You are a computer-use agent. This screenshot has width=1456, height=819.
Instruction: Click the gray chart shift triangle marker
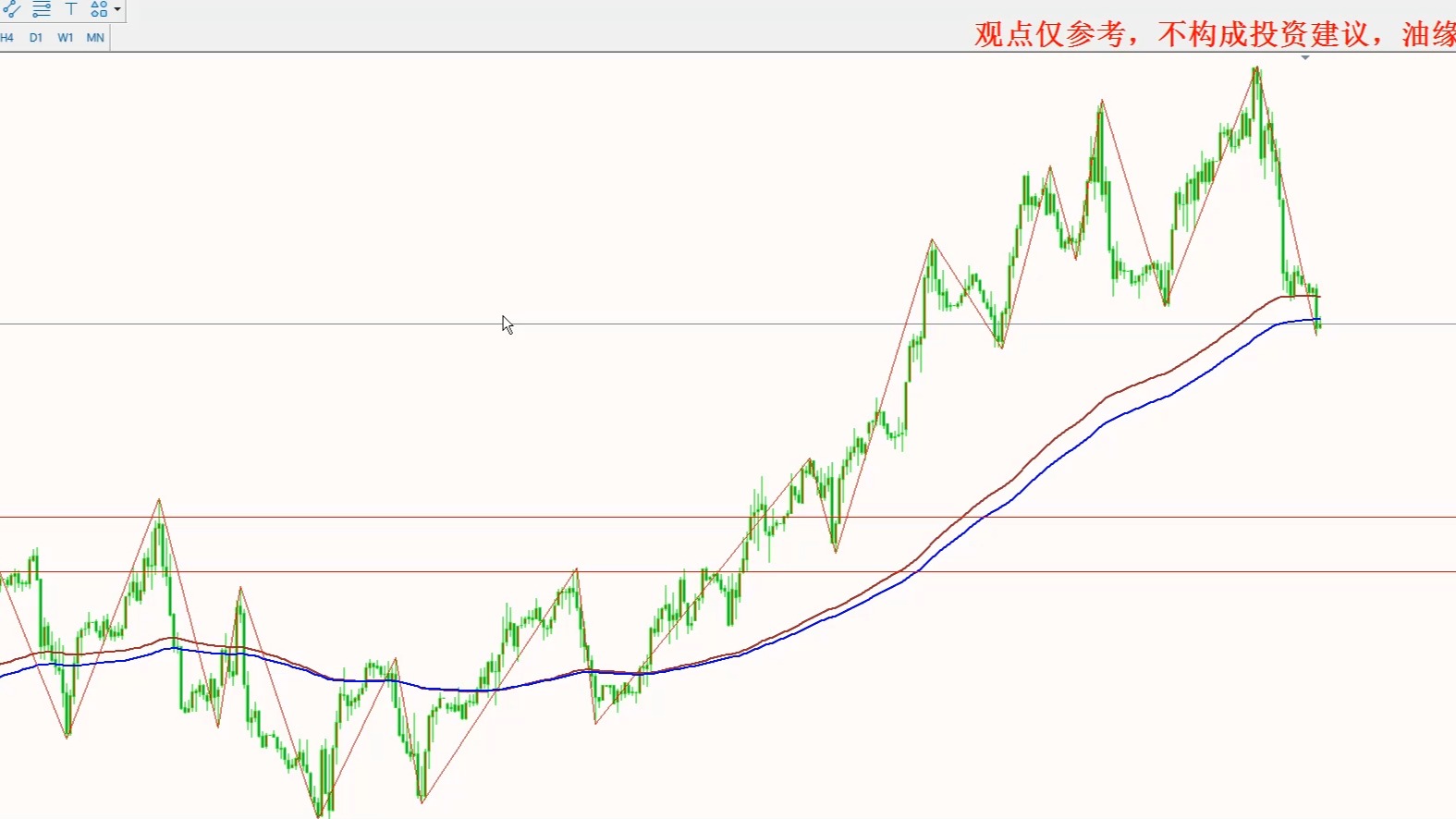coord(1305,58)
